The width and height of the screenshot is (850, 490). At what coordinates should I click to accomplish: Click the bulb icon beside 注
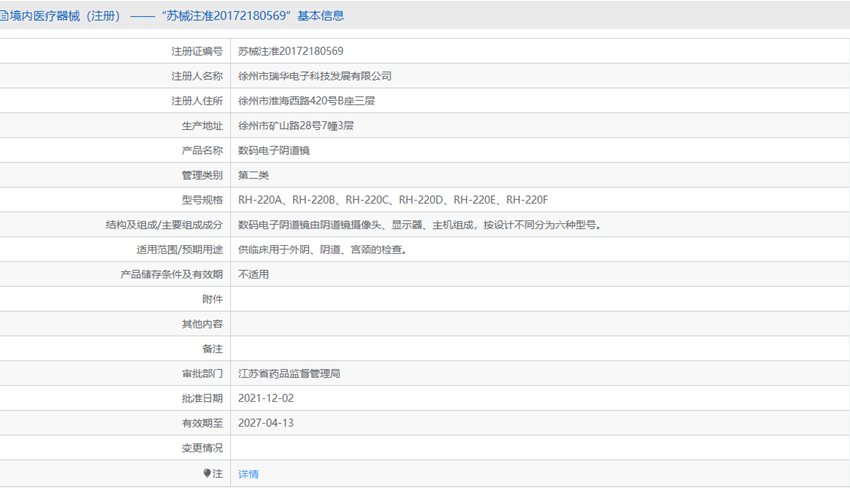click(x=207, y=473)
